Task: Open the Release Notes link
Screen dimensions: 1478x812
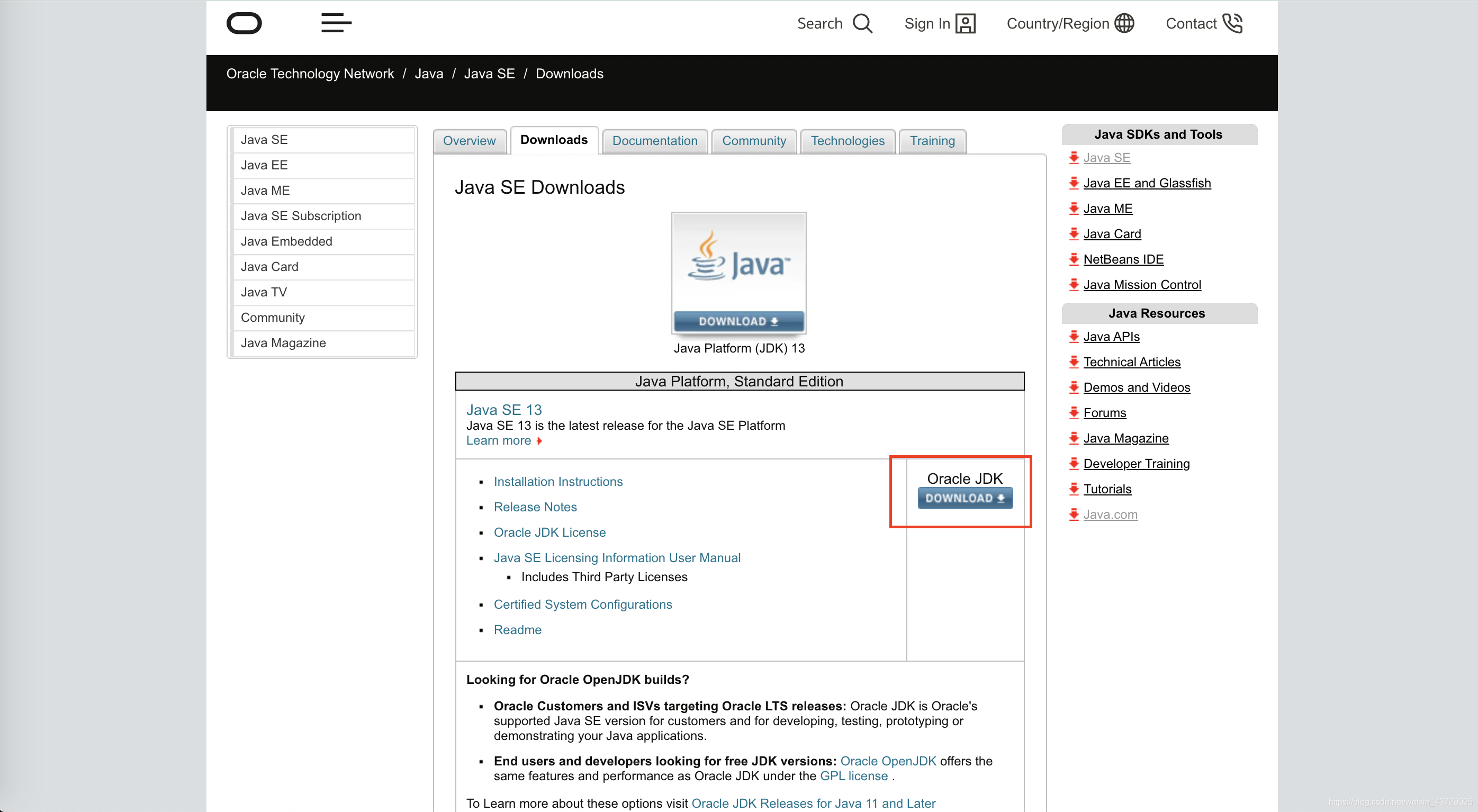Action: click(x=535, y=507)
